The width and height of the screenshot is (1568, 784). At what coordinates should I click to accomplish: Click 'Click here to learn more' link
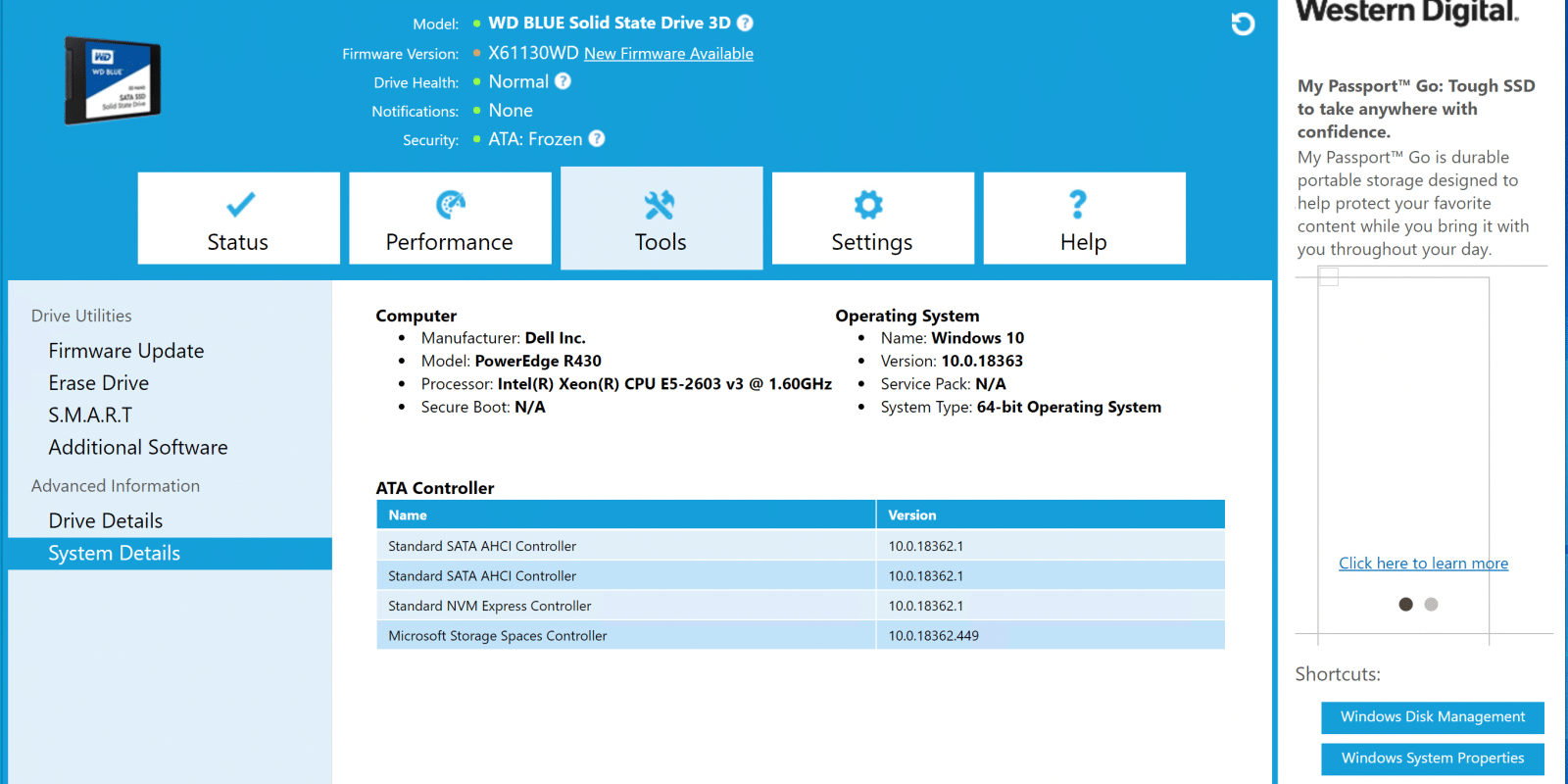[1423, 563]
